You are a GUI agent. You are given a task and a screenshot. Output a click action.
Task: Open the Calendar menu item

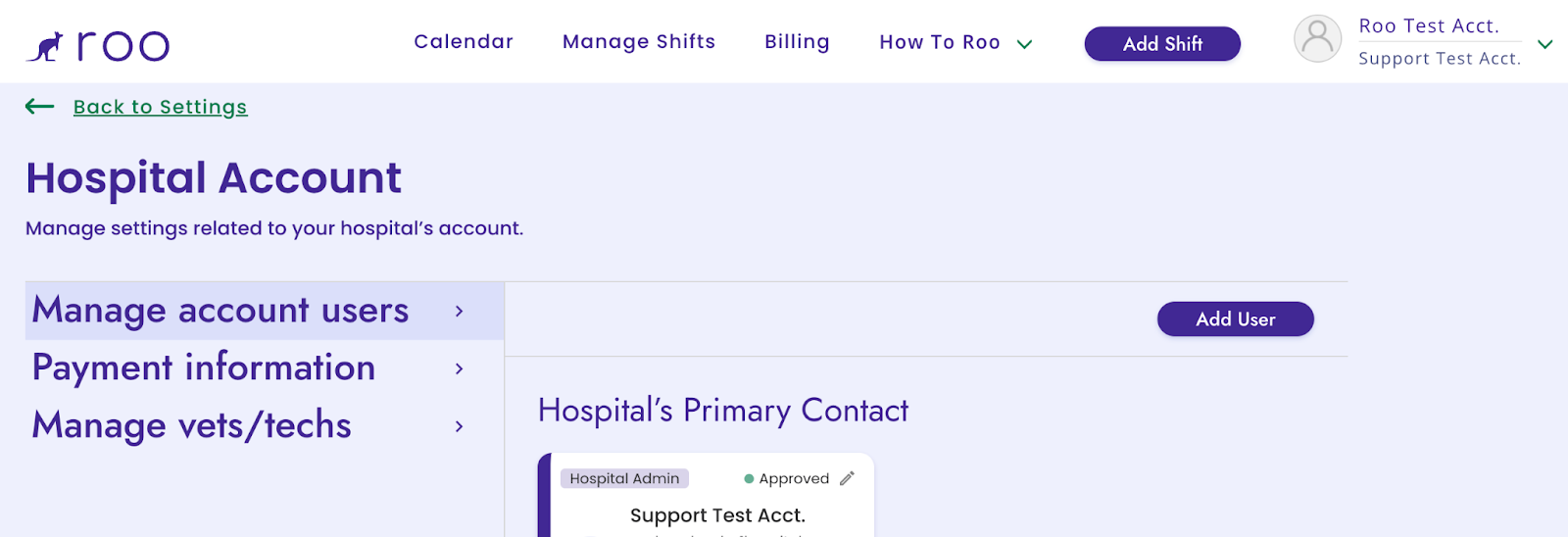[x=464, y=41]
